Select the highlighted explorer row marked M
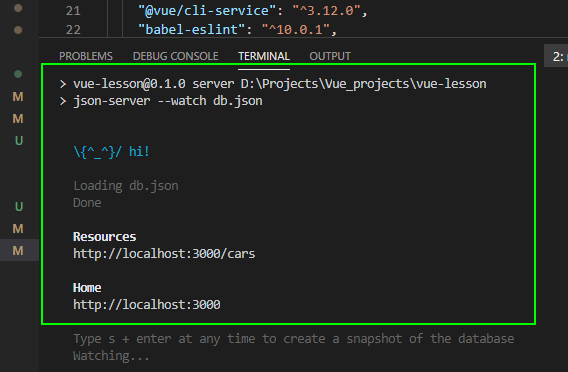 (20, 250)
